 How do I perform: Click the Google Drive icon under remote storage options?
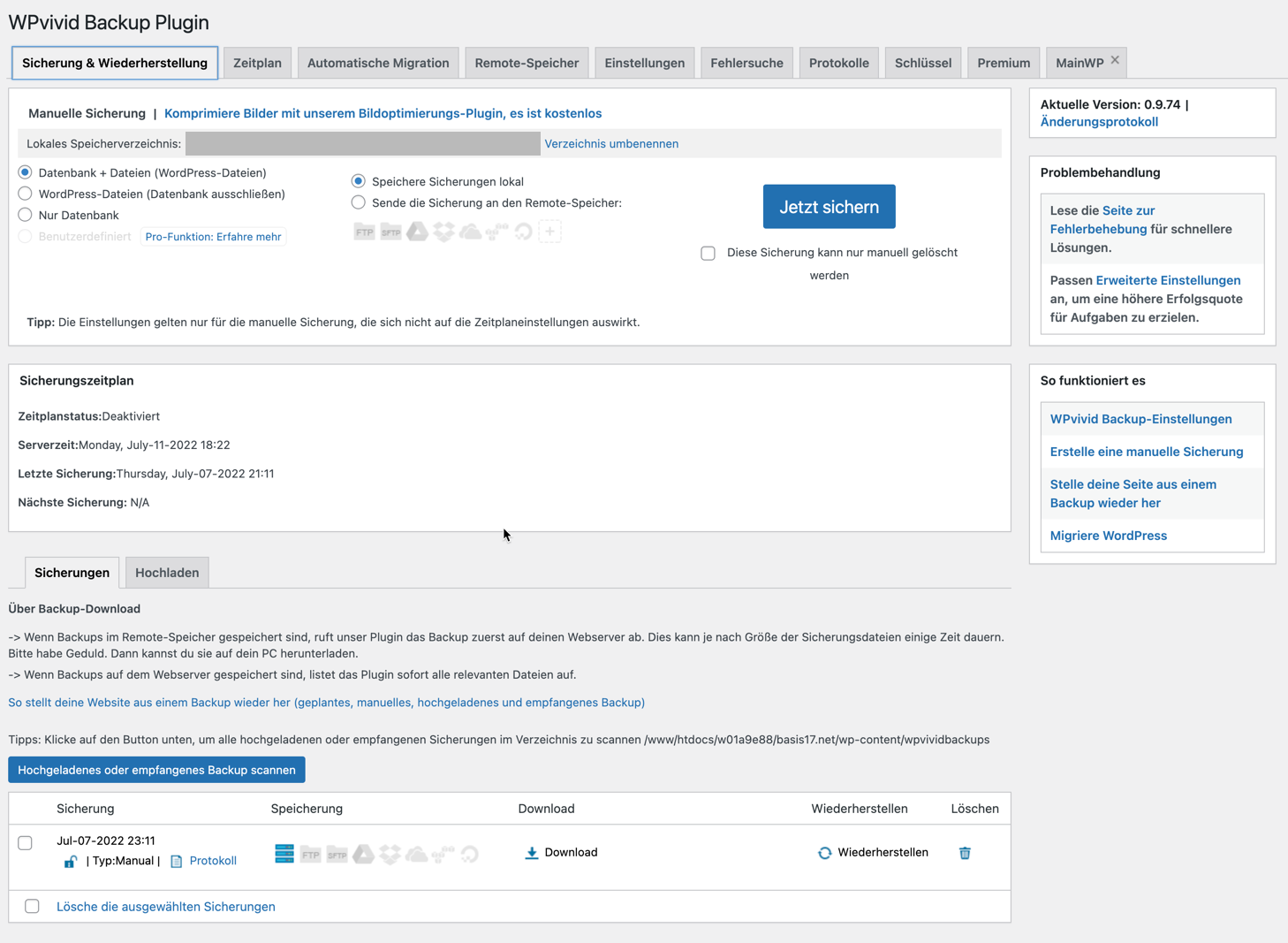pos(417,232)
